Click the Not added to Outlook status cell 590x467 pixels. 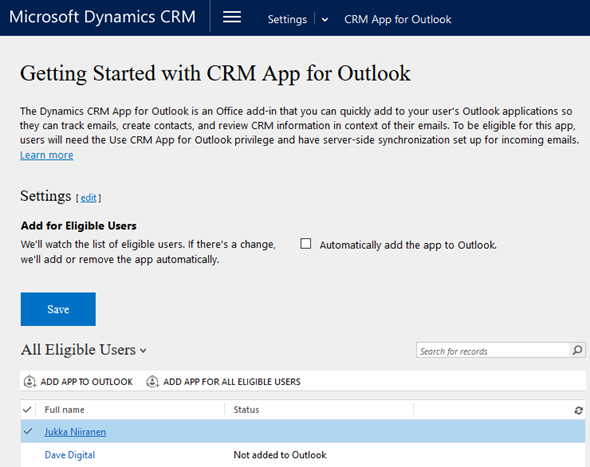(x=280, y=455)
